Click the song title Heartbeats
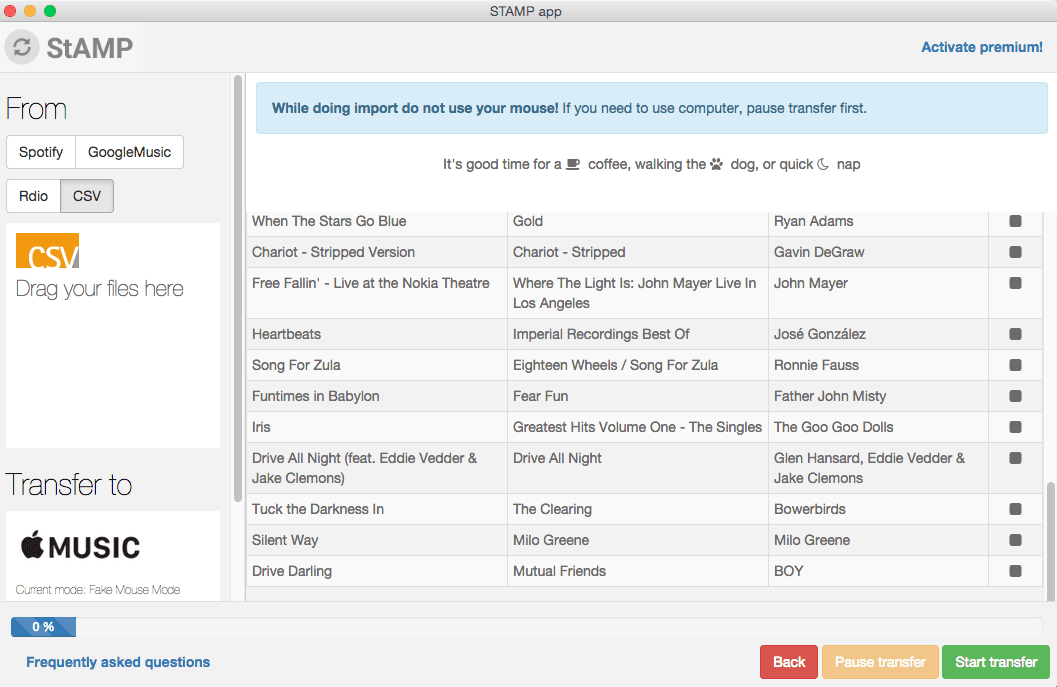1057x687 pixels. click(x=286, y=334)
